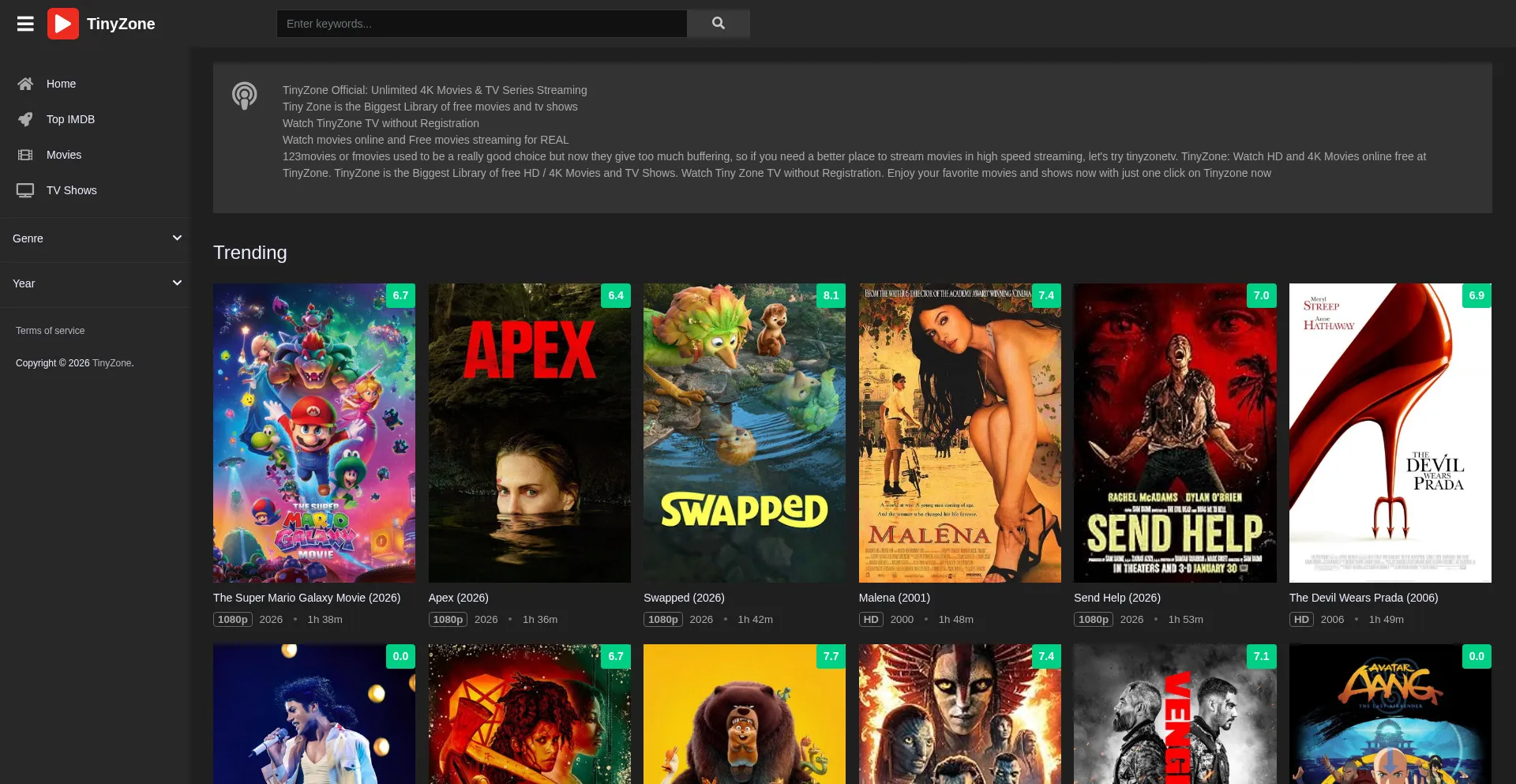1516x784 pixels.
Task: Open TV Shows in the sidebar
Action: tap(71, 190)
